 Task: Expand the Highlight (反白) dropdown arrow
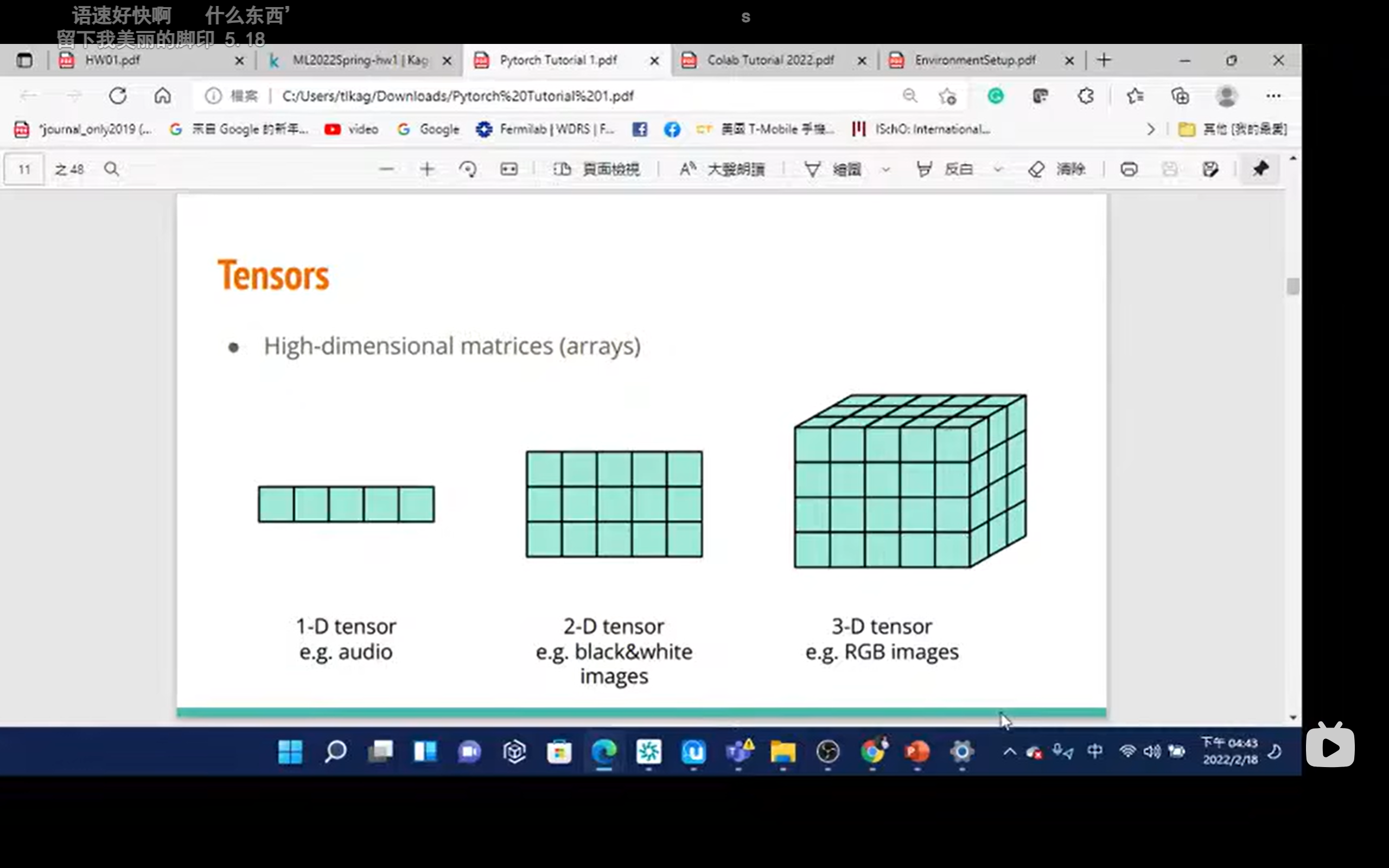998,169
